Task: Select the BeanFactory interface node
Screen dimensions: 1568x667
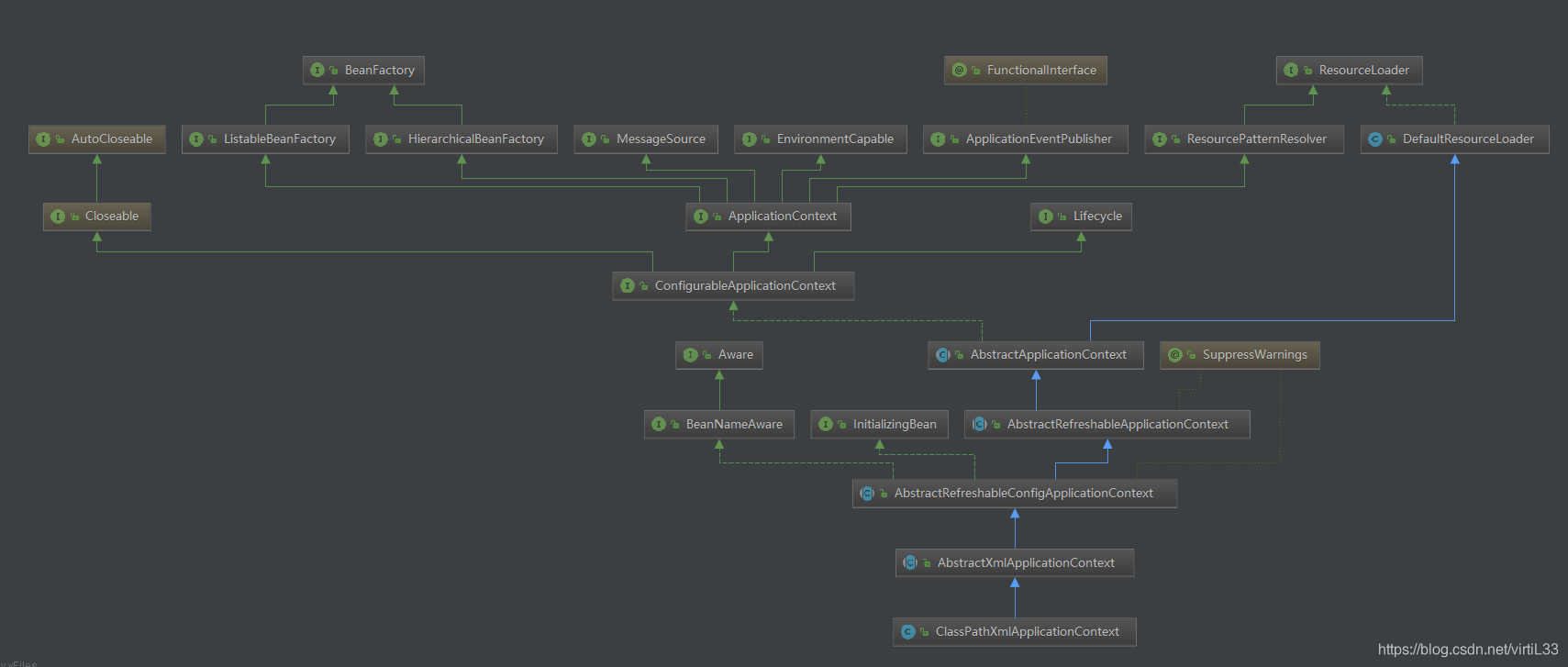Action: 364,70
